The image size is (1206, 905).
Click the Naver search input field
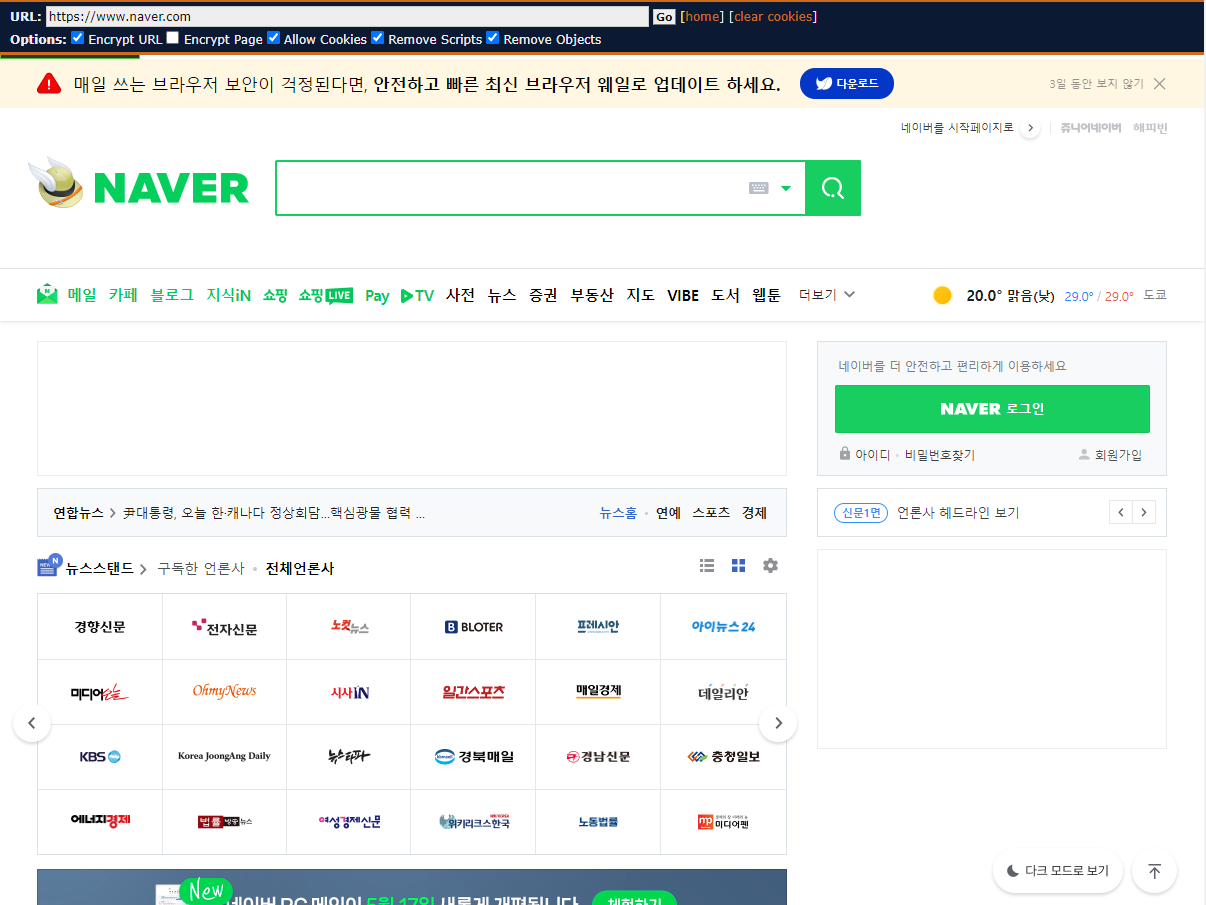point(510,188)
